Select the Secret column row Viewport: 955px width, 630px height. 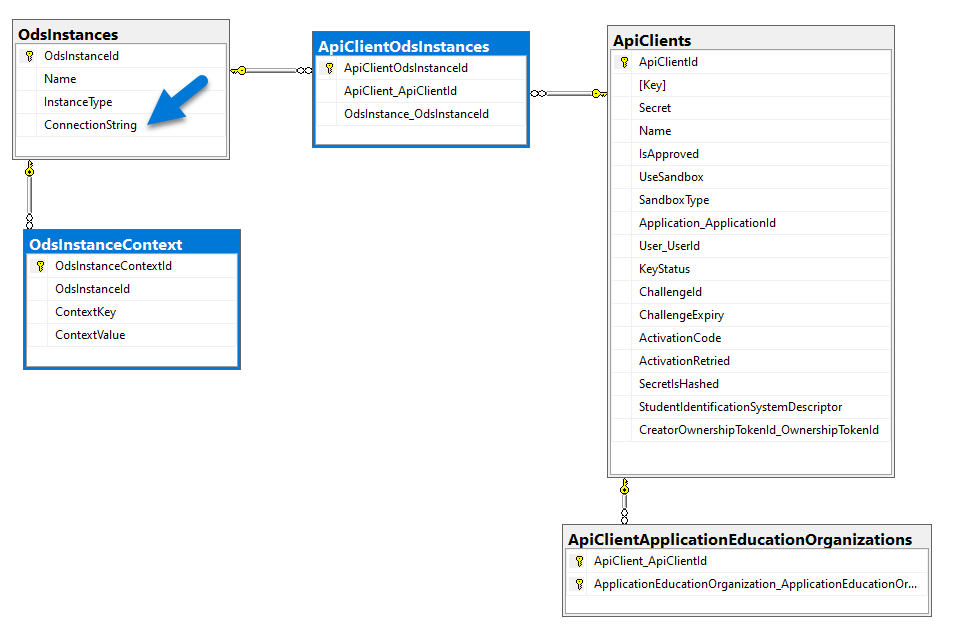(x=751, y=108)
